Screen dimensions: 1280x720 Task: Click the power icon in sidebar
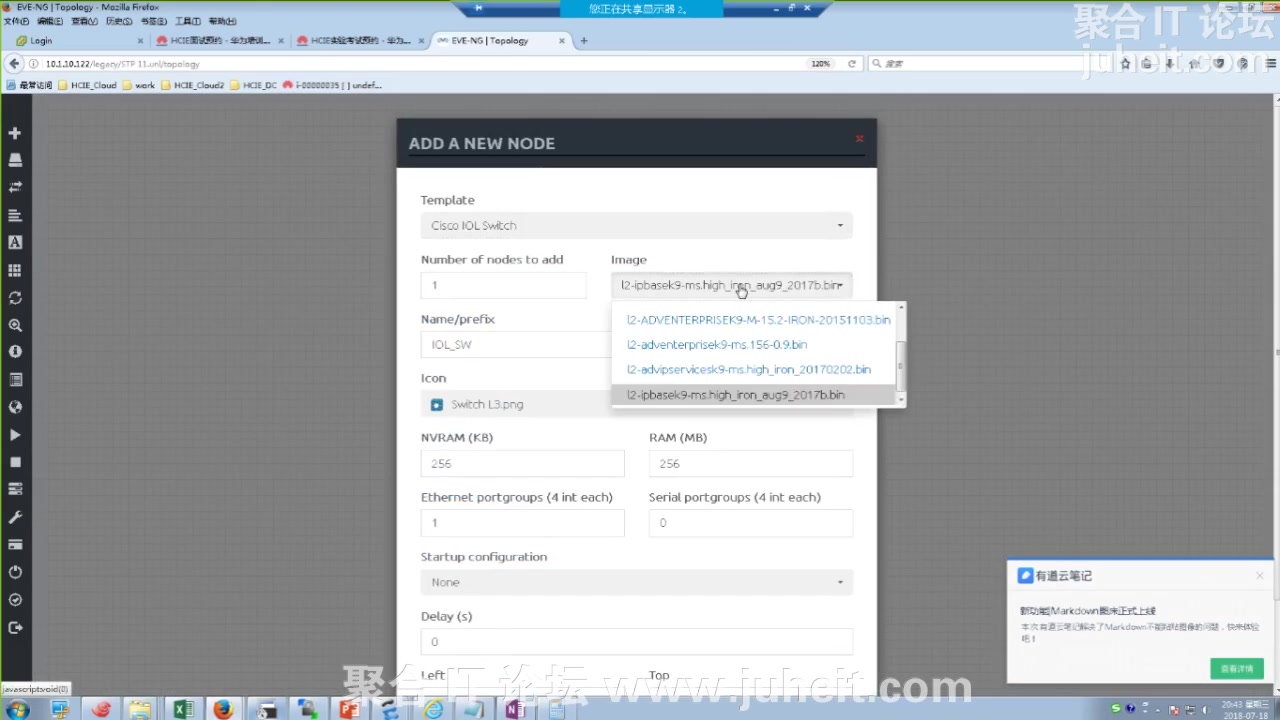click(15, 572)
